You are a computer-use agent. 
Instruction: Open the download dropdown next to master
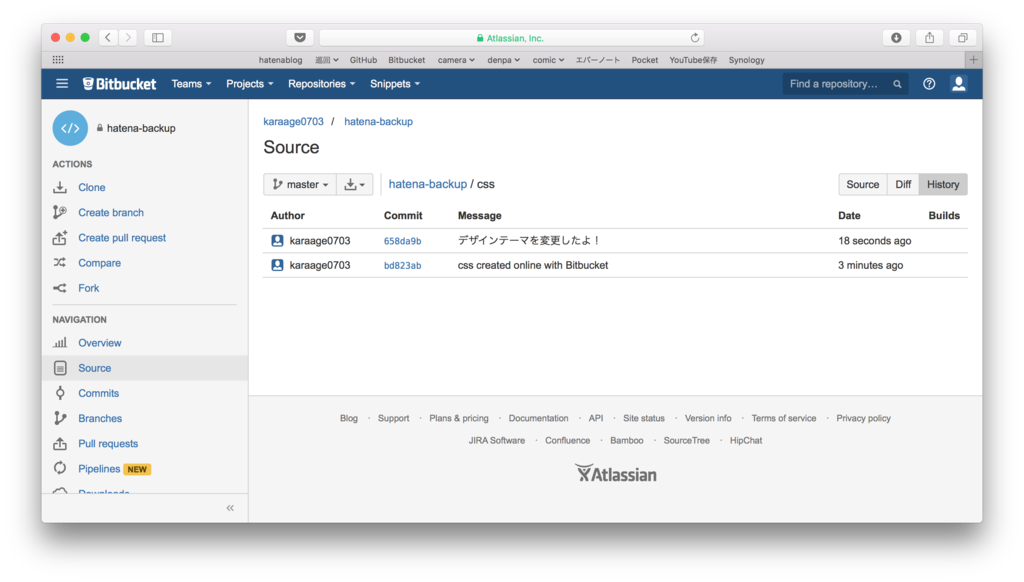(355, 184)
